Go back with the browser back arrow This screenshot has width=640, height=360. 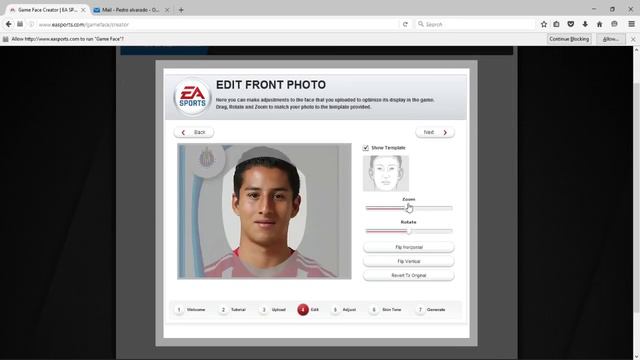coord(9,24)
